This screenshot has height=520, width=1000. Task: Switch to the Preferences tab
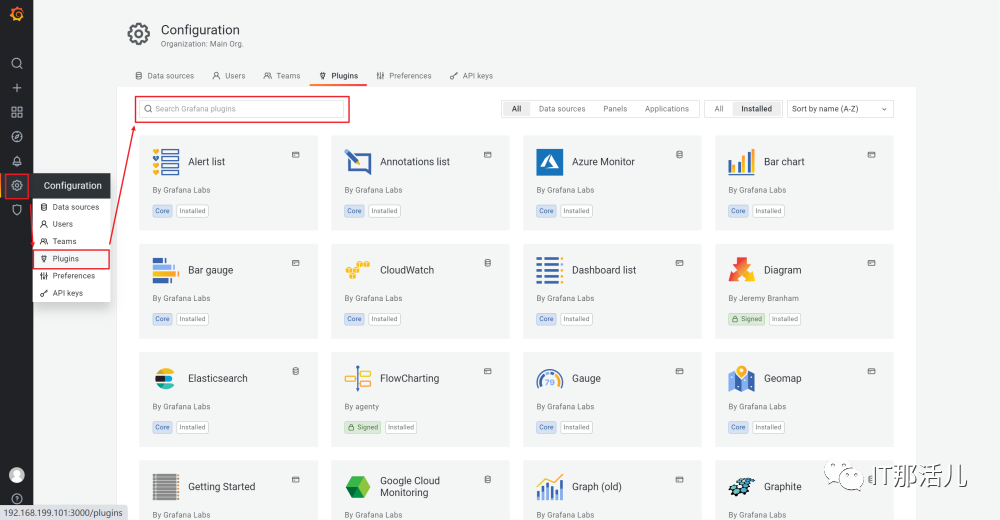coord(404,76)
